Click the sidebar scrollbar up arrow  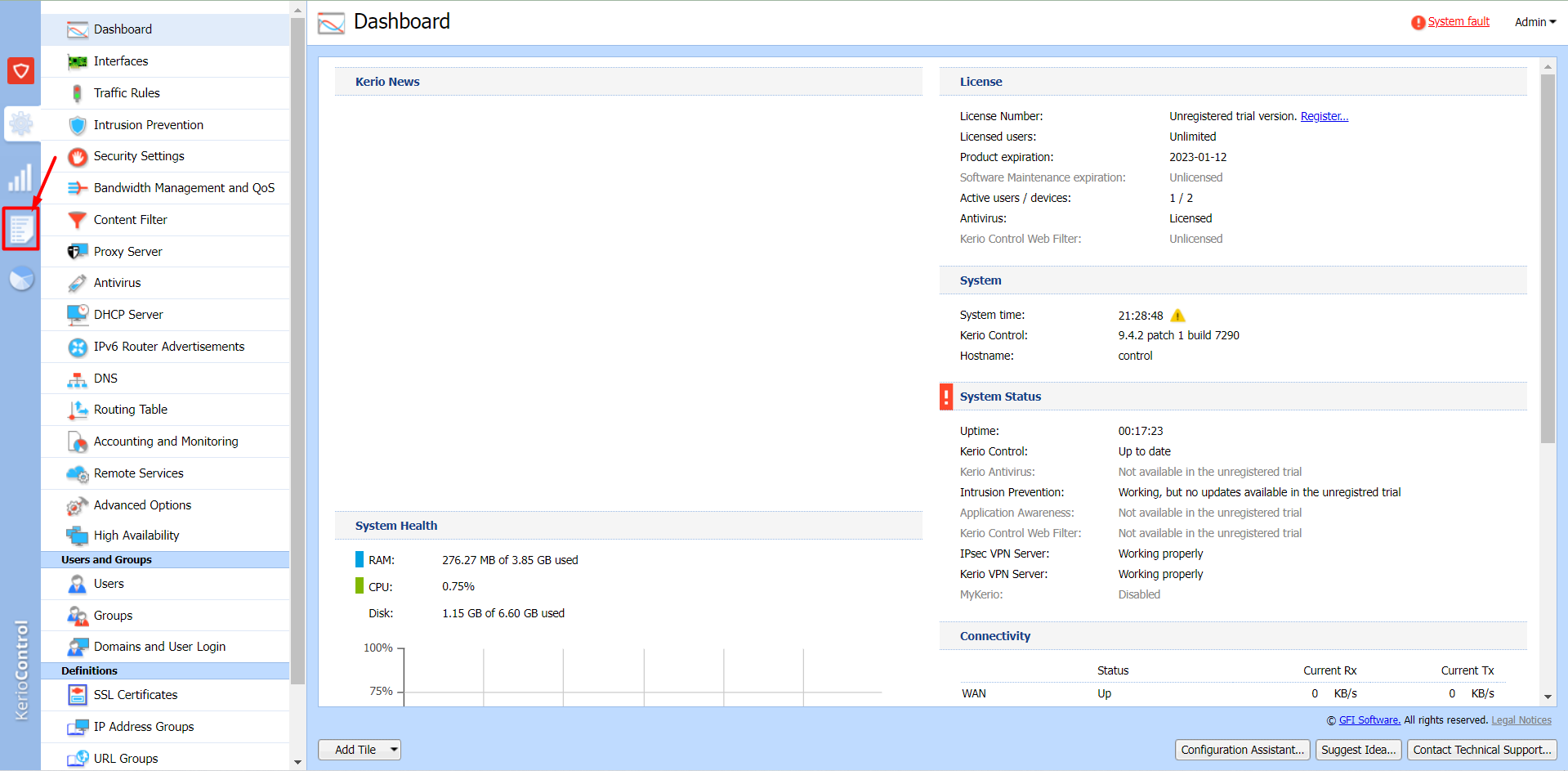click(297, 11)
